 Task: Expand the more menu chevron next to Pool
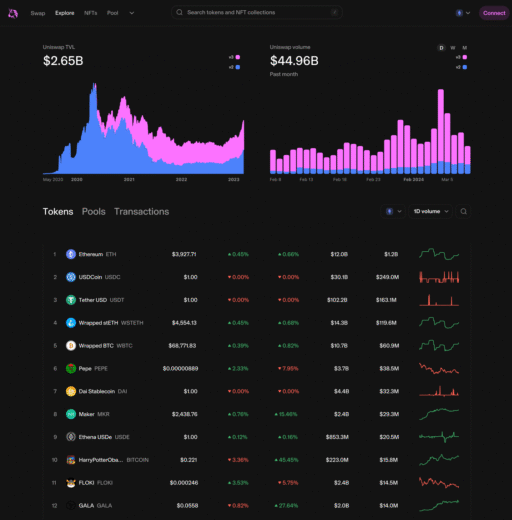coord(132,13)
